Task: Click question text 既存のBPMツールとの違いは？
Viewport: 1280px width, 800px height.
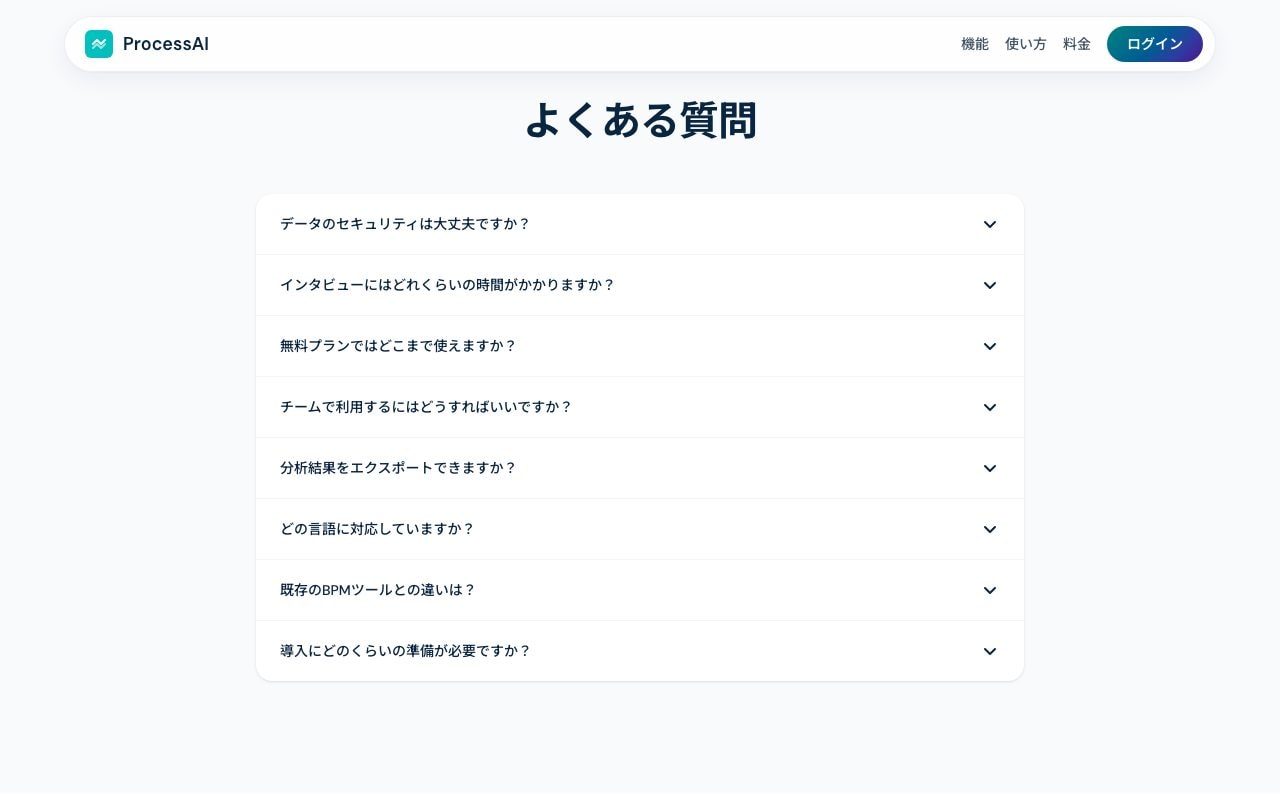Action: [378, 590]
